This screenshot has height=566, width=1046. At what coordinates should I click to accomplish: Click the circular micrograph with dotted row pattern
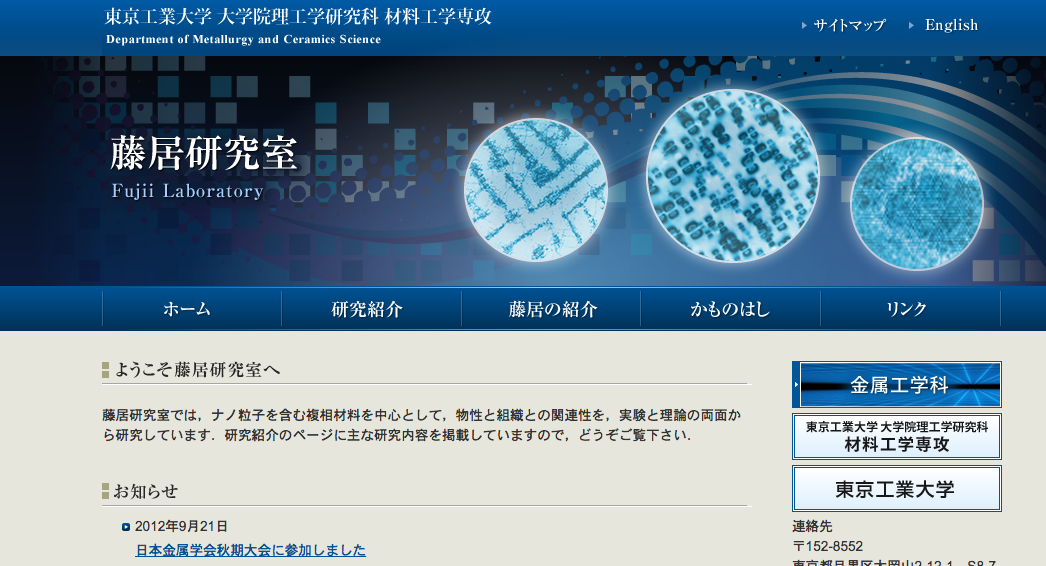click(x=732, y=176)
